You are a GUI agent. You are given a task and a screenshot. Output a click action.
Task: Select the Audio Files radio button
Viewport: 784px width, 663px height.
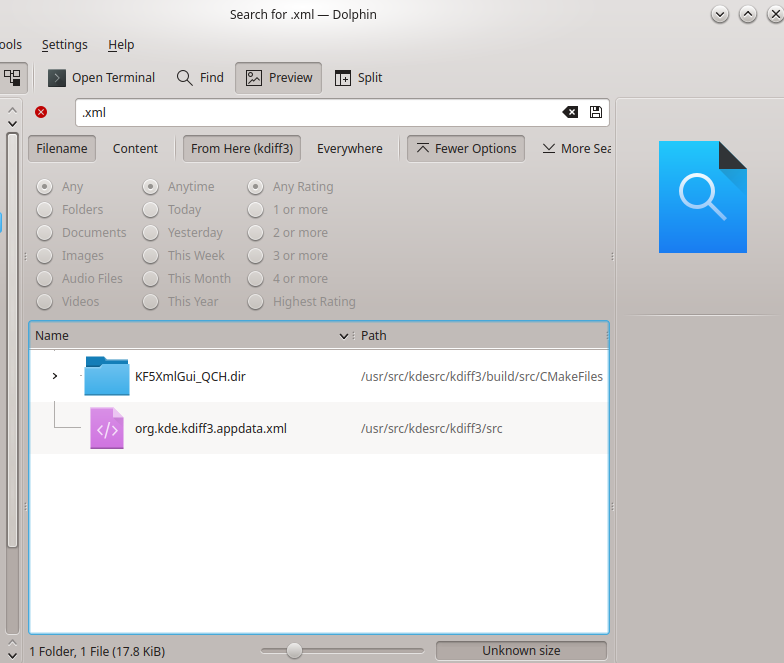pyautogui.click(x=44, y=278)
